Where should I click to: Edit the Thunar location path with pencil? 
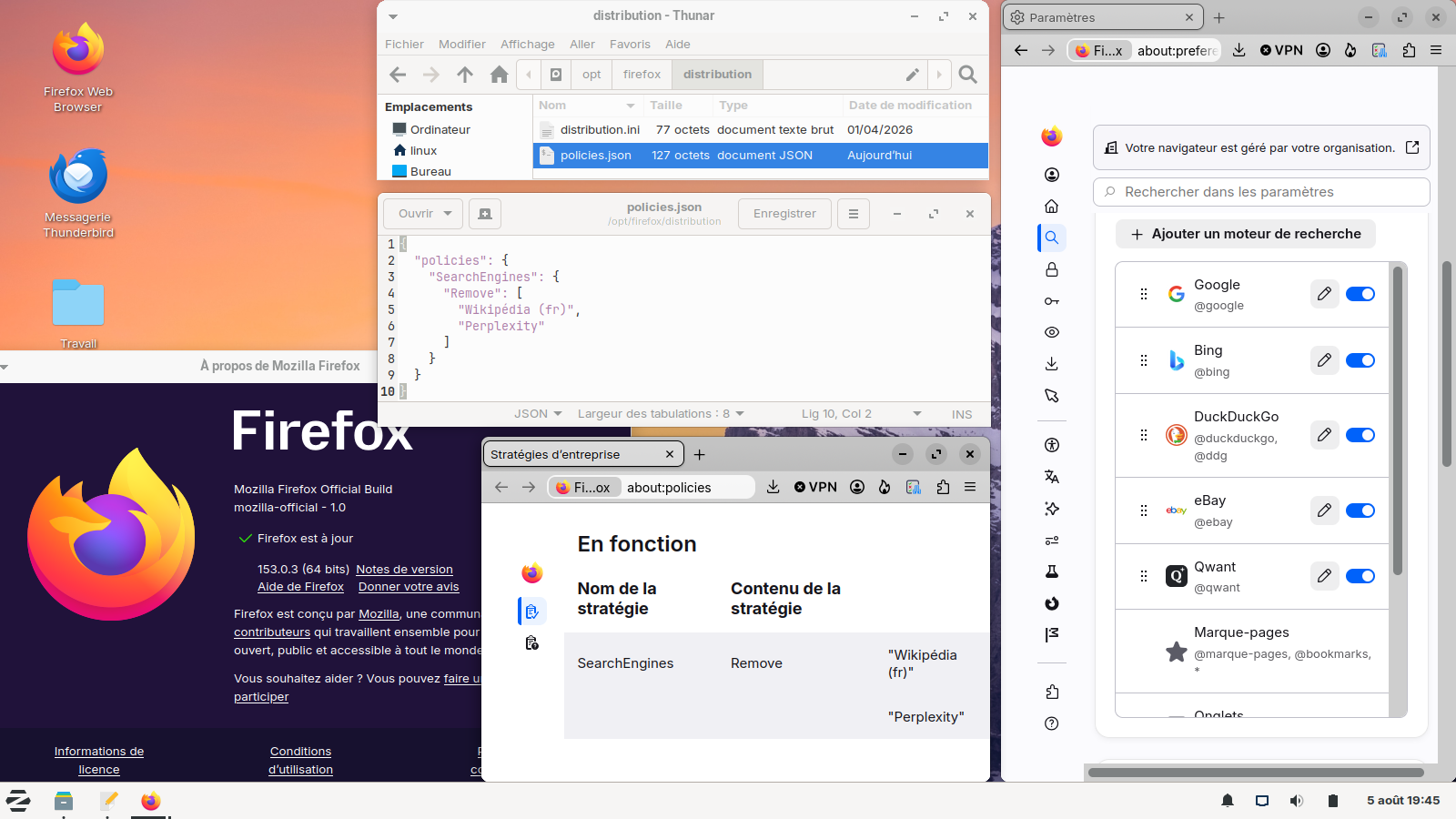(912, 75)
